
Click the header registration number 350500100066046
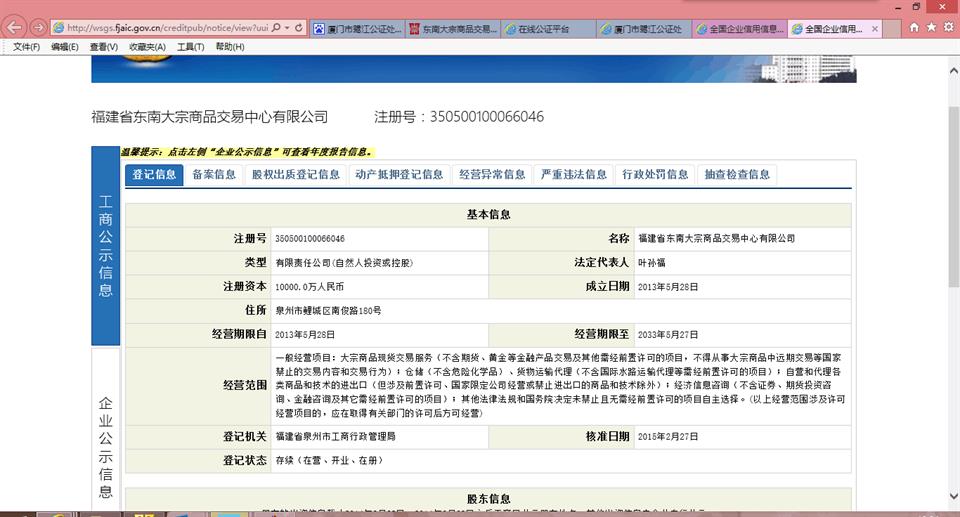click(x=487, y=117)
